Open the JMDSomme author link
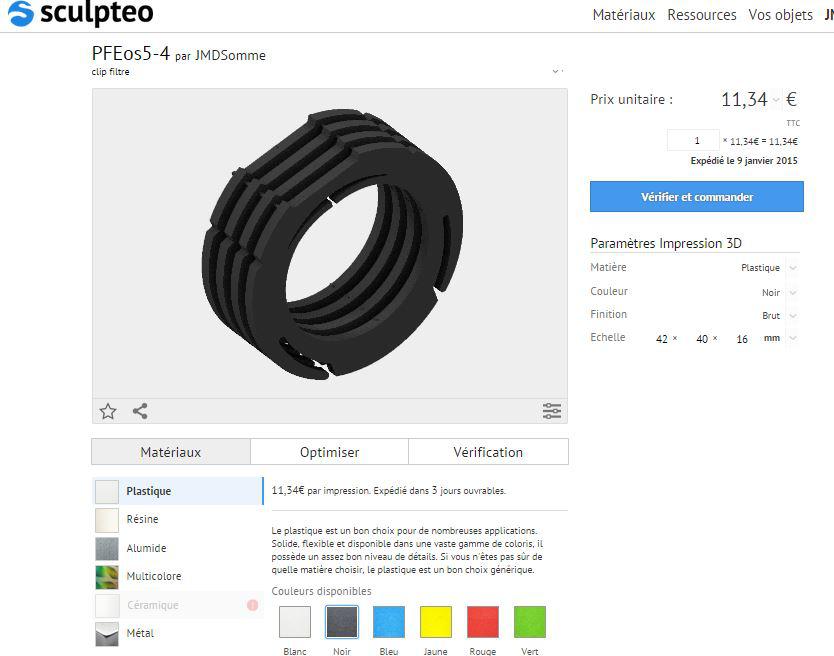 pos(230,55)
